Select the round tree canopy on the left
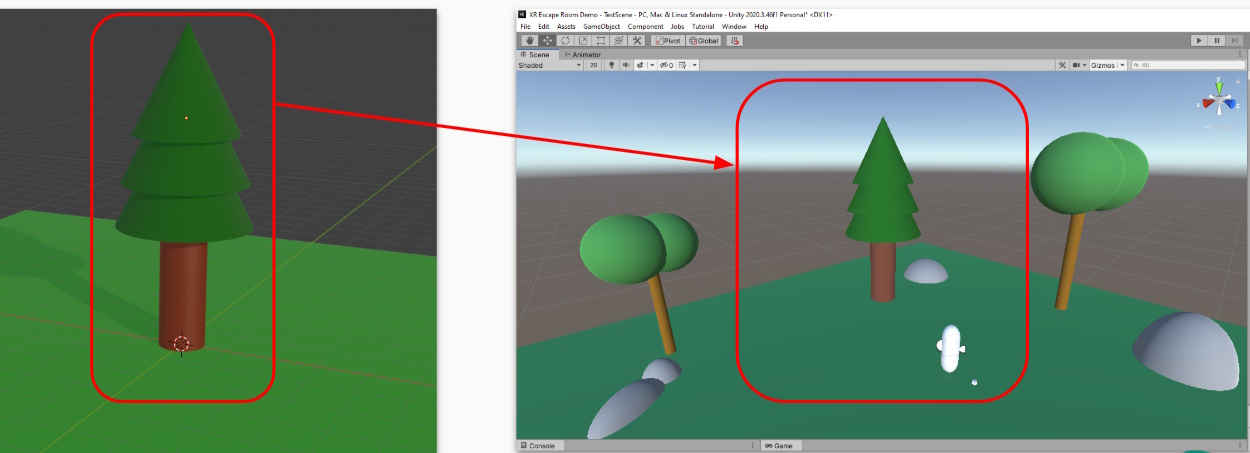 tap(638, 247)
